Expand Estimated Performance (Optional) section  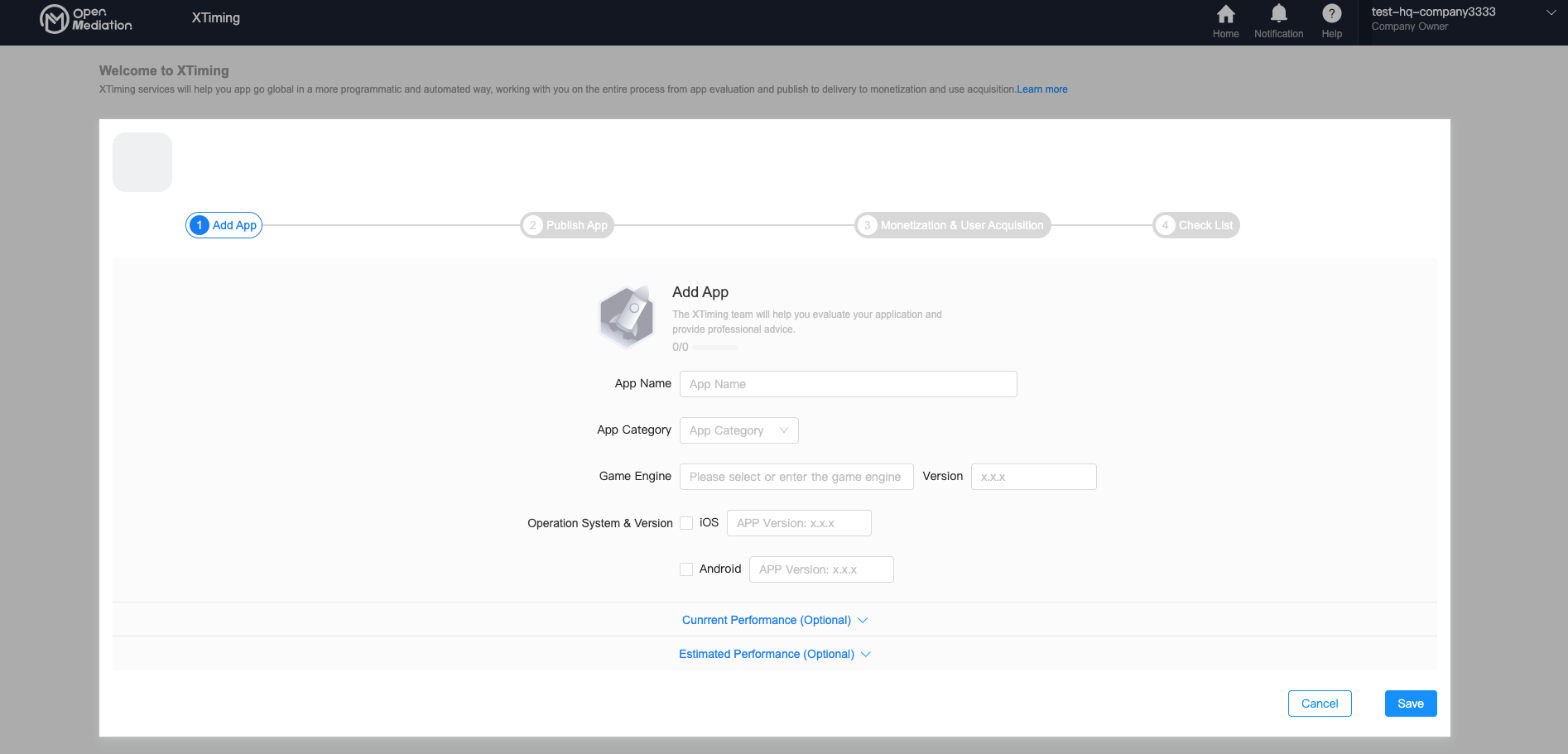775,654
